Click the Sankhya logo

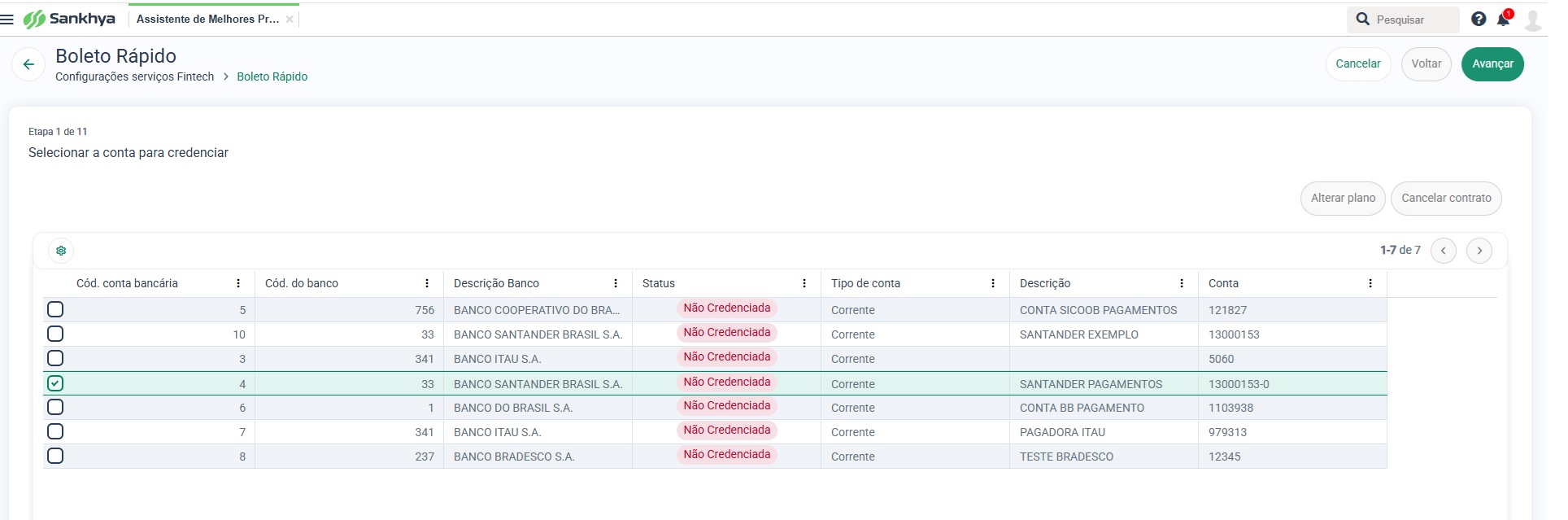click(x=69, y=19)
